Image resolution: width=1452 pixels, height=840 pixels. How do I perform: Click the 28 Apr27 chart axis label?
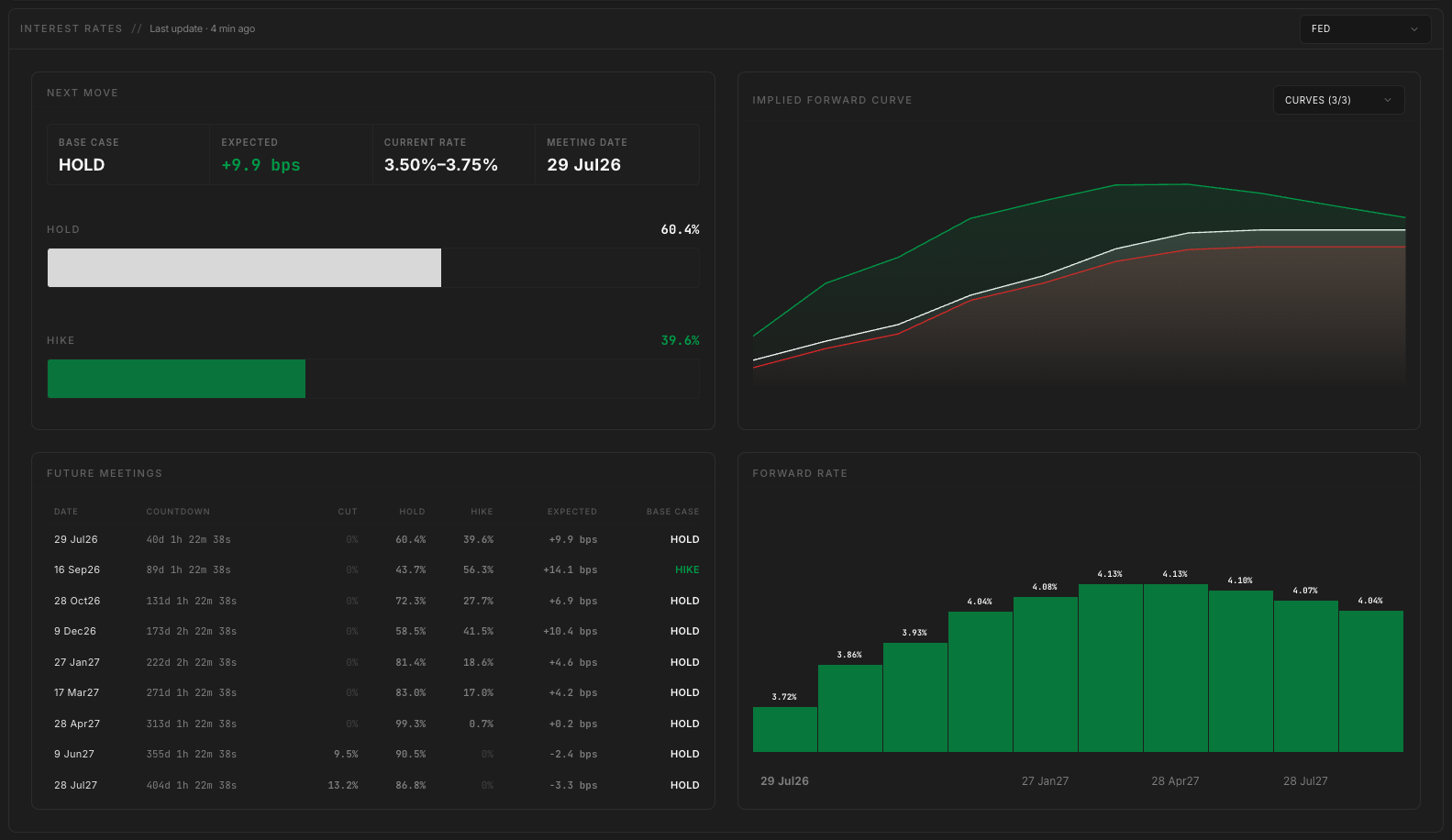(1176, 781)
